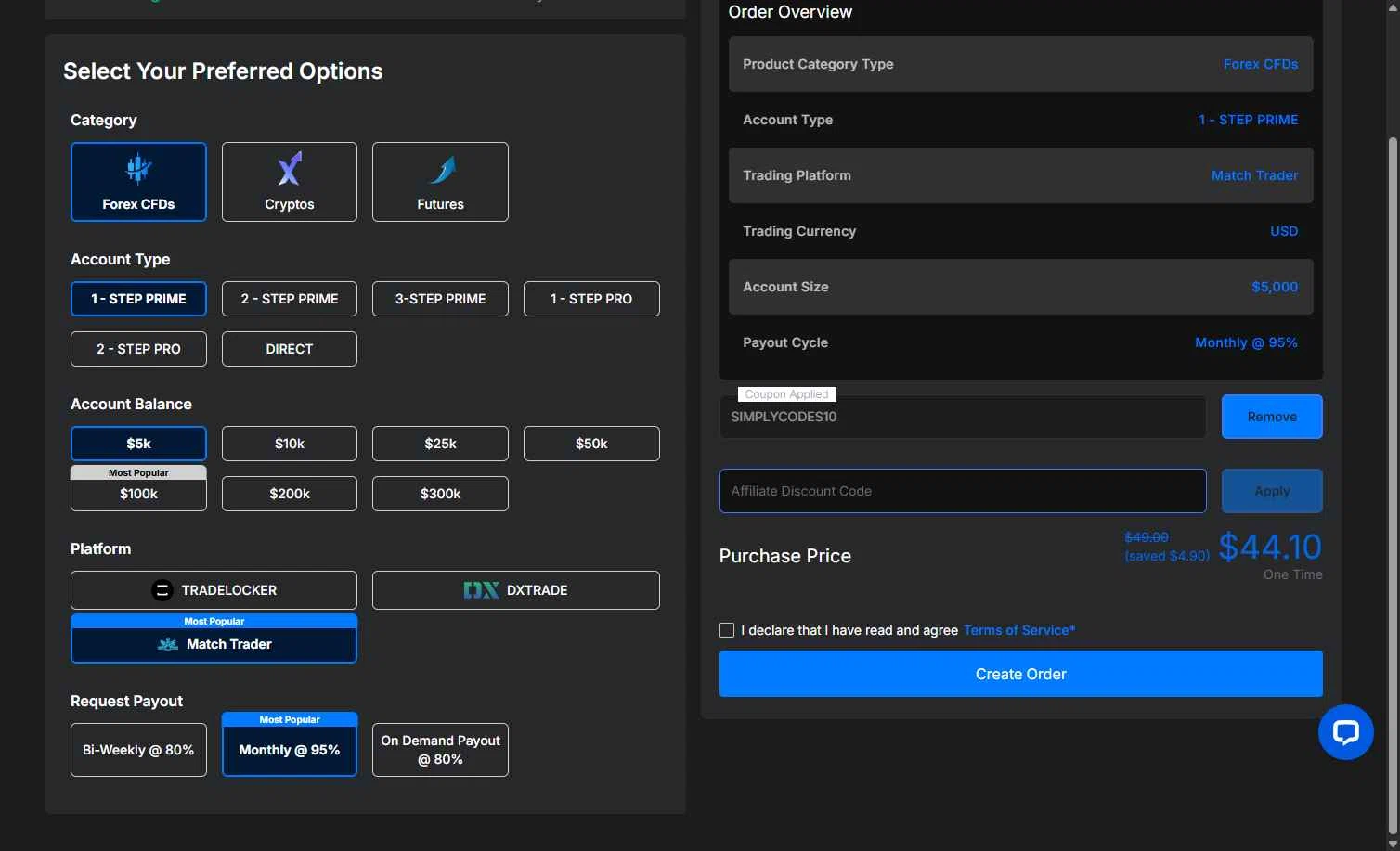Choose On Demand Payout @ 80%

coord(440,750)
